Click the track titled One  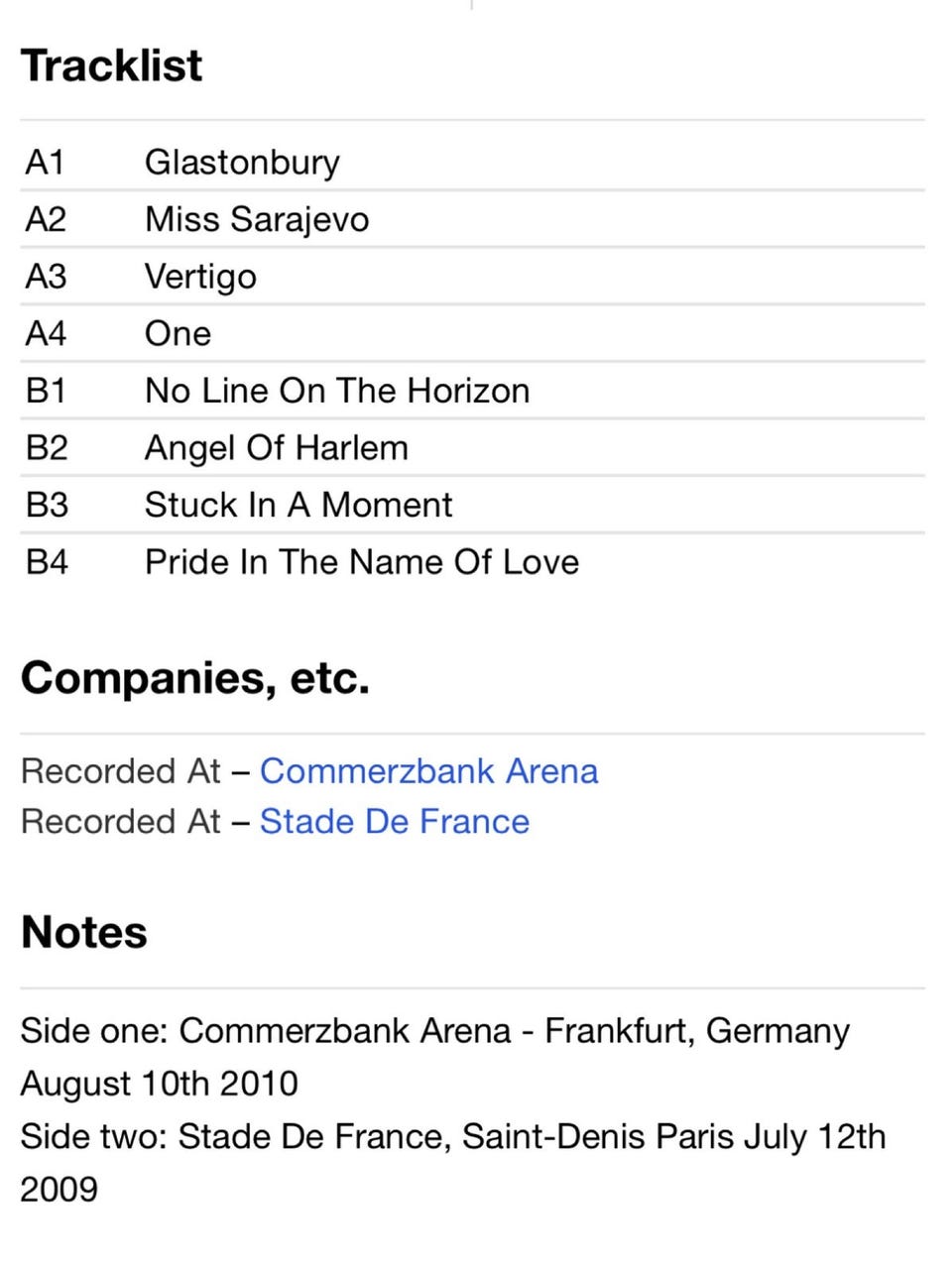pyautogui.click(x=178, y=334)
